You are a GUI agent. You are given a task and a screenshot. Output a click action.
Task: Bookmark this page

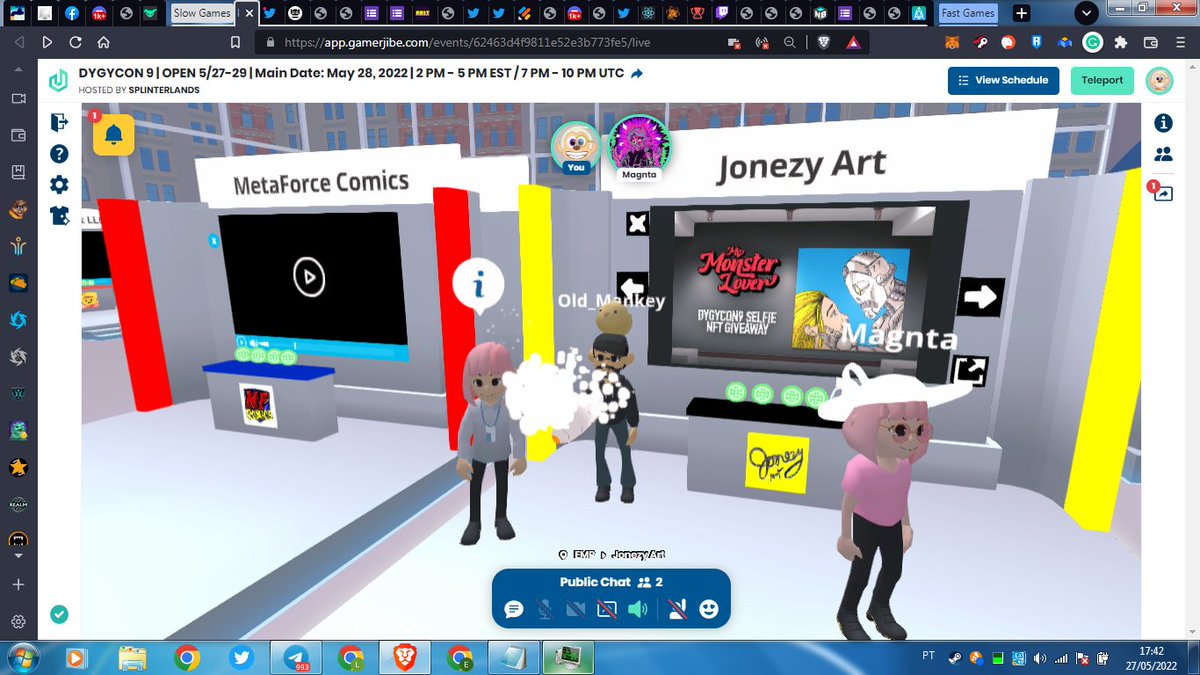click(236, 43)
